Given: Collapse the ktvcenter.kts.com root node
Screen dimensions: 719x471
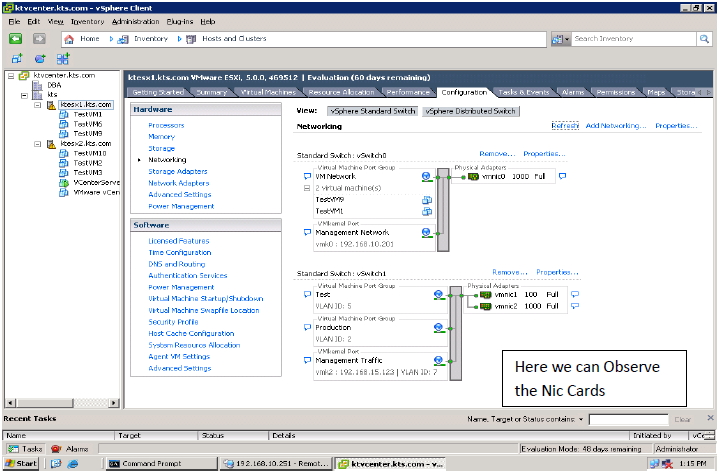Looking at the screenshot, I should click(11, 76).
